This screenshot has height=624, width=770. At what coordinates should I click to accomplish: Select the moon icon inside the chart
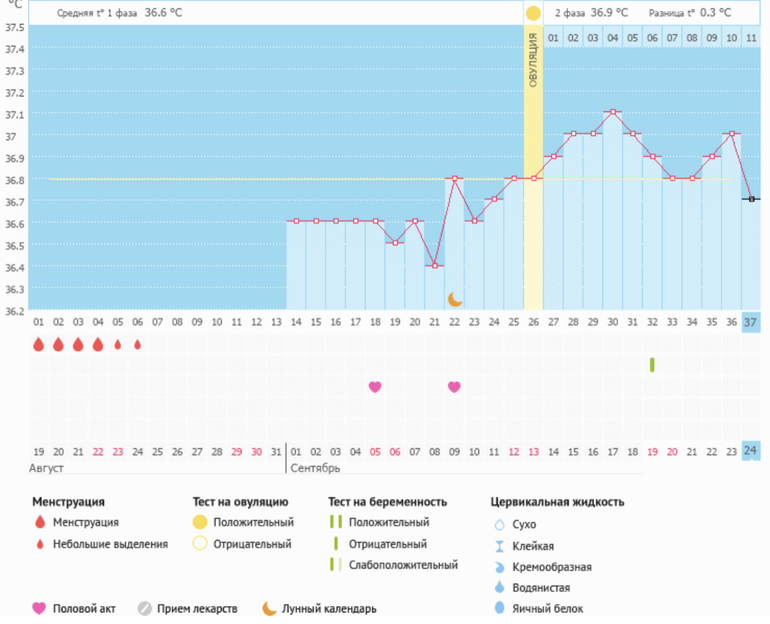[x=455, y=299]
